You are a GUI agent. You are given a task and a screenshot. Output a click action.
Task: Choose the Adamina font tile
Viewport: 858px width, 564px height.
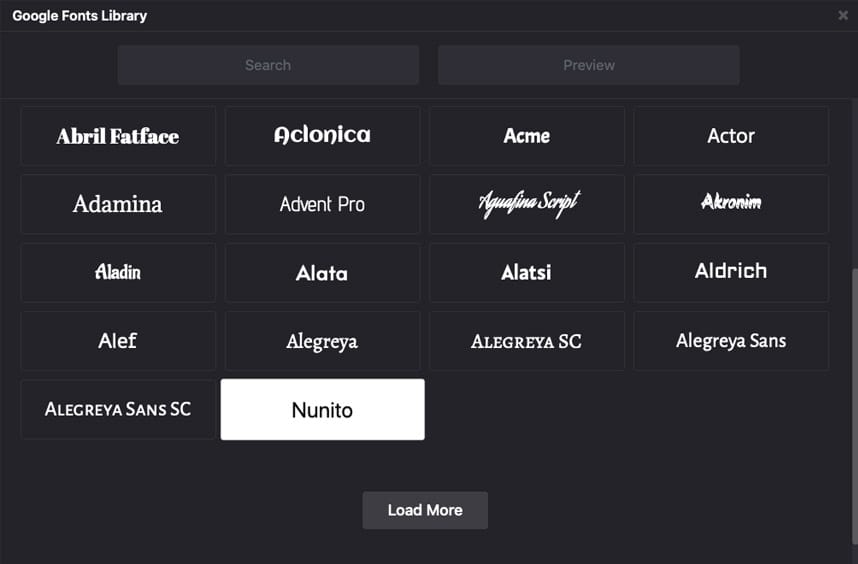click(118, 204)
